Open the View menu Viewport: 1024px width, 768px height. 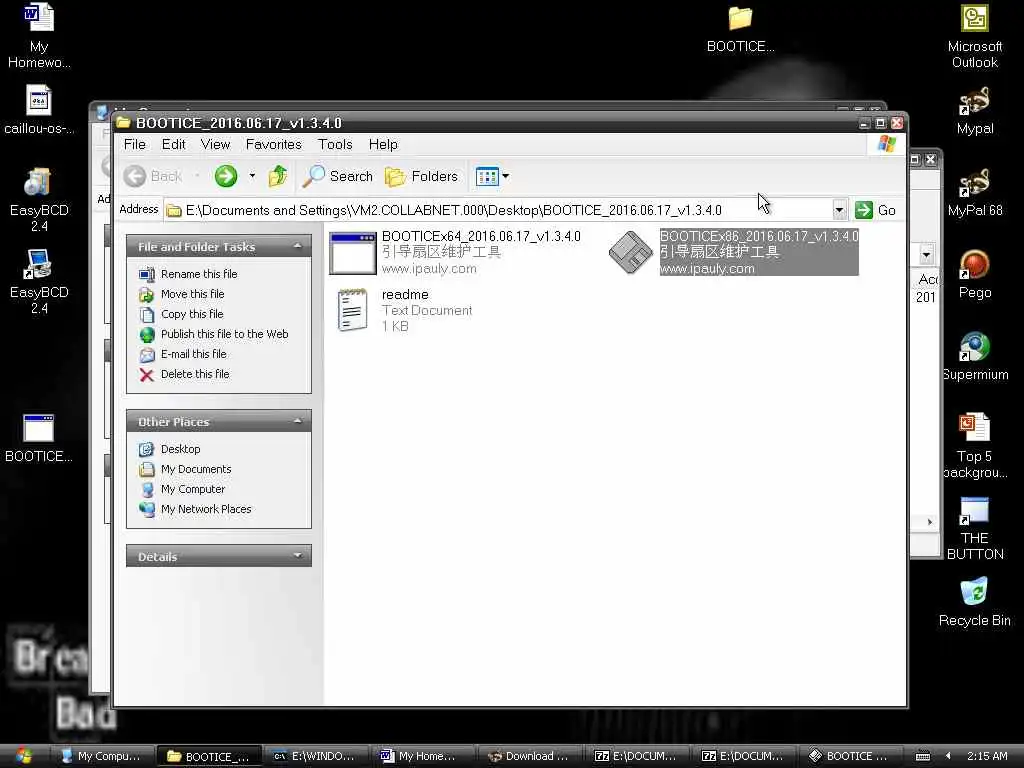tap(215, 144)
